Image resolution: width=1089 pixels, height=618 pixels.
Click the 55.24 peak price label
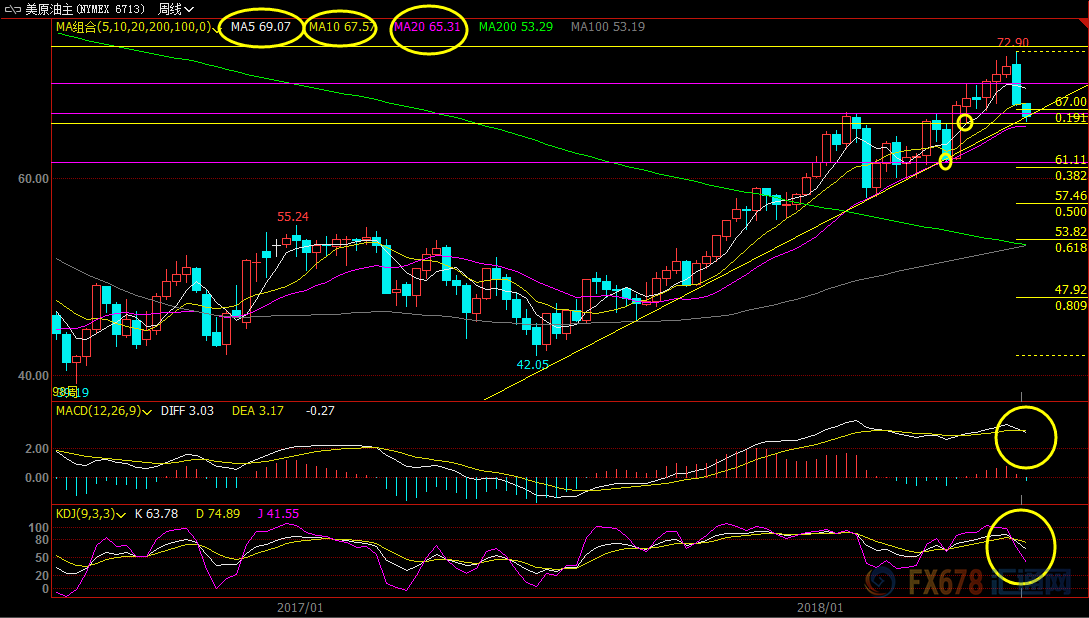pyautogui.click(x=293, y=217)
